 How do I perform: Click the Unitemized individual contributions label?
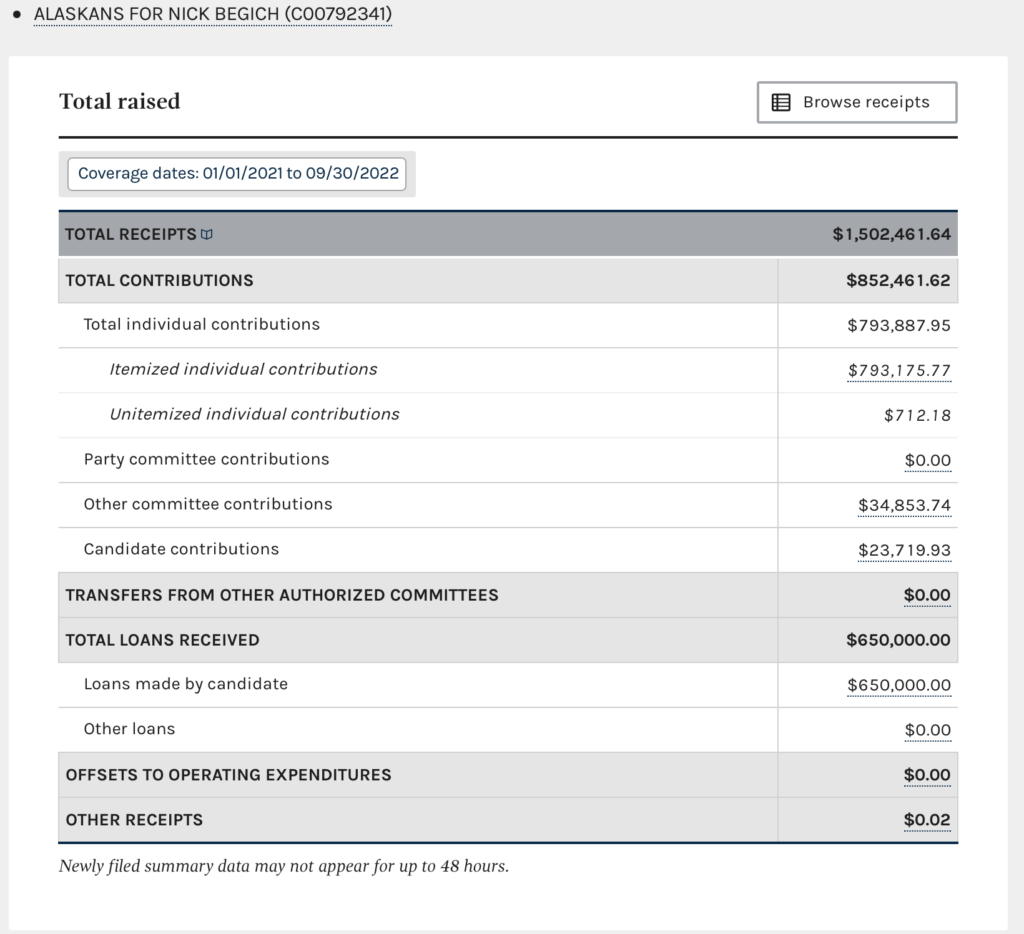254,415
